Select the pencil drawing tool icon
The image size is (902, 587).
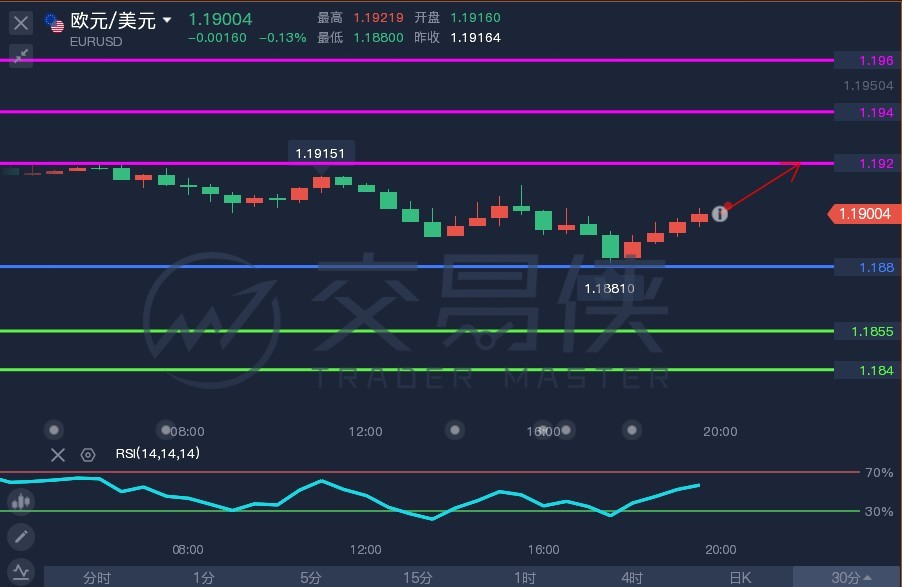pos(21,537)
